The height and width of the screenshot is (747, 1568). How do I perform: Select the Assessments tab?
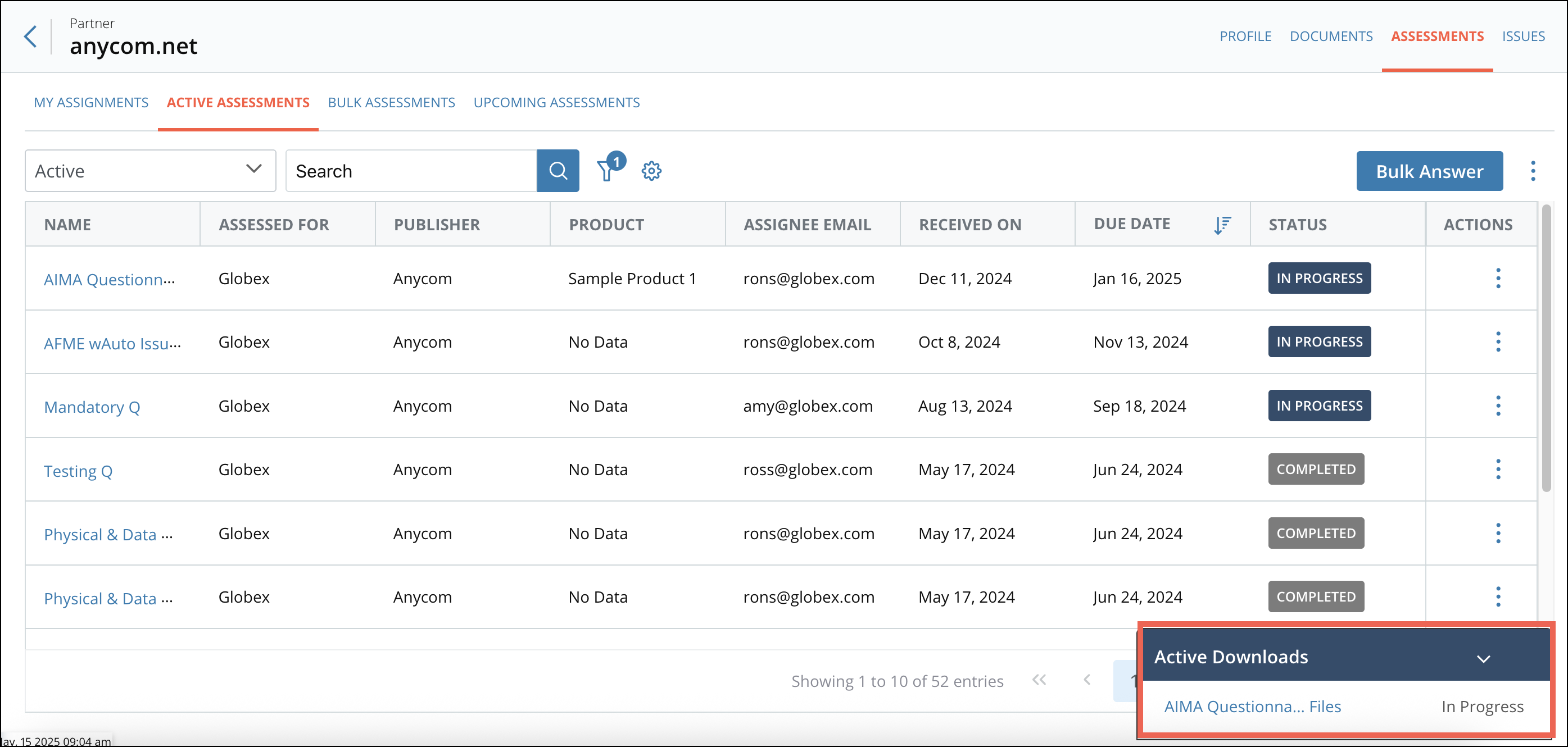1437,36
